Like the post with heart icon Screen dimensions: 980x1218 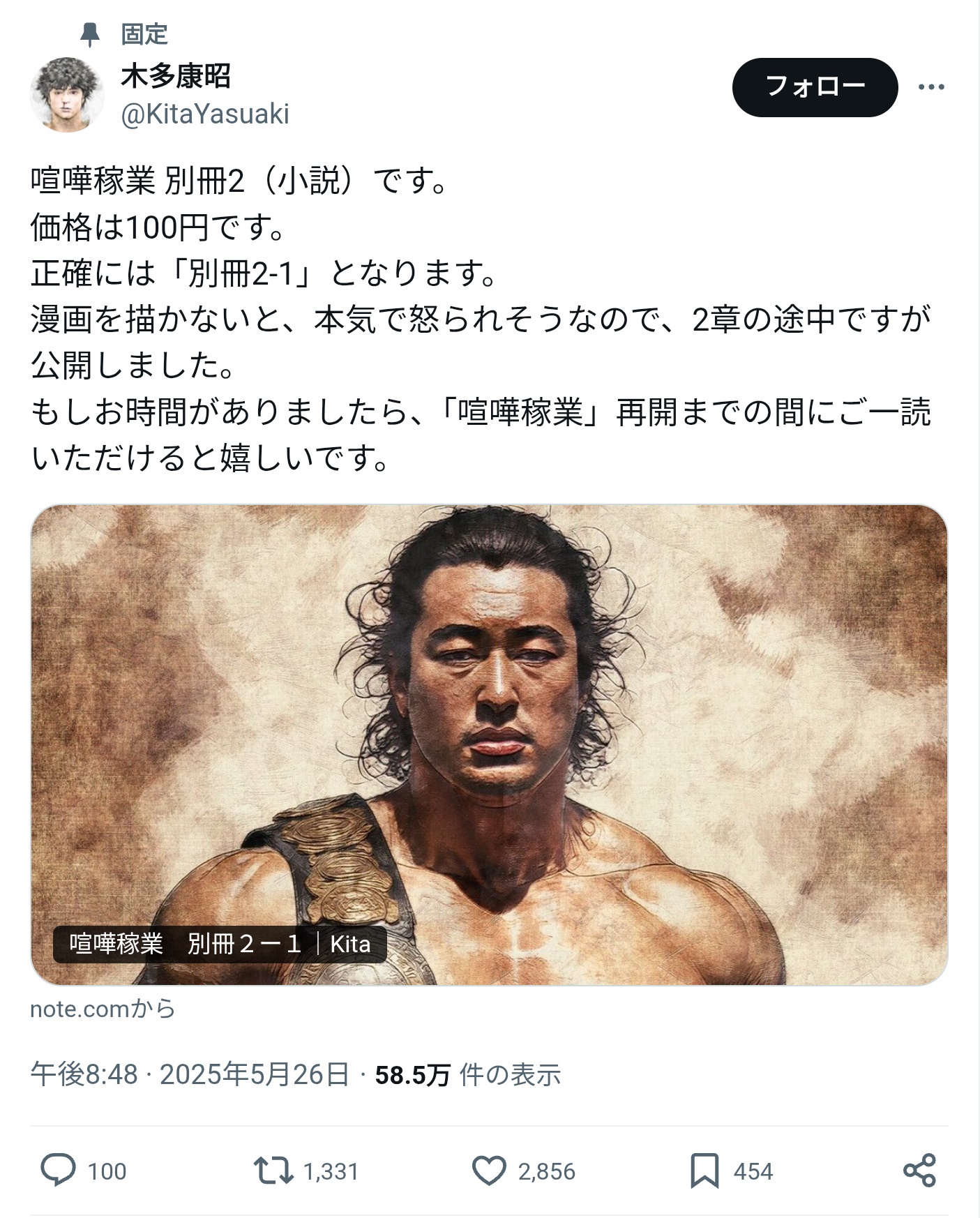tap(489, 1171)
